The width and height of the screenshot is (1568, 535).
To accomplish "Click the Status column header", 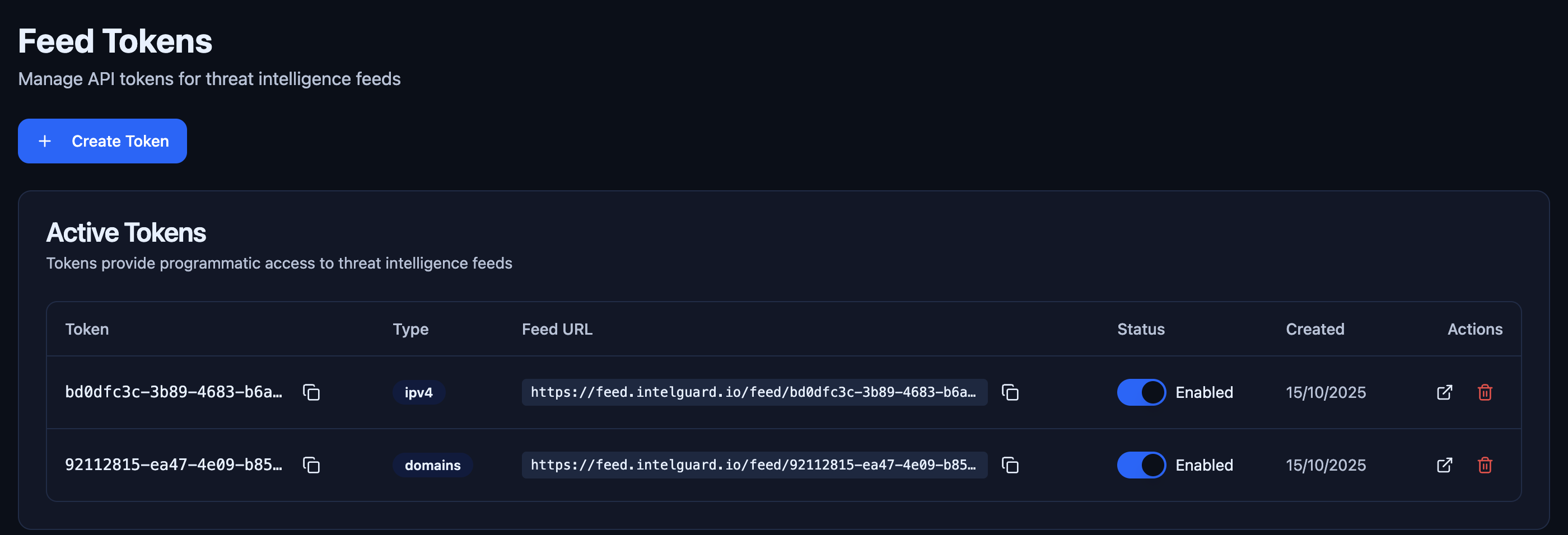I will (1141, 329).
